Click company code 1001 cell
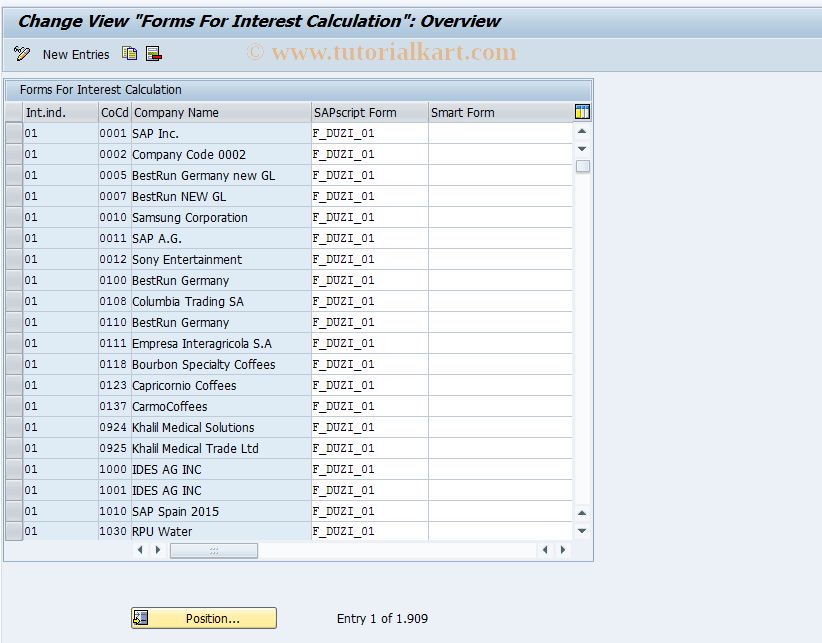Image resolution: width=822 pixels, height=643 pixels. coord(114,490)
